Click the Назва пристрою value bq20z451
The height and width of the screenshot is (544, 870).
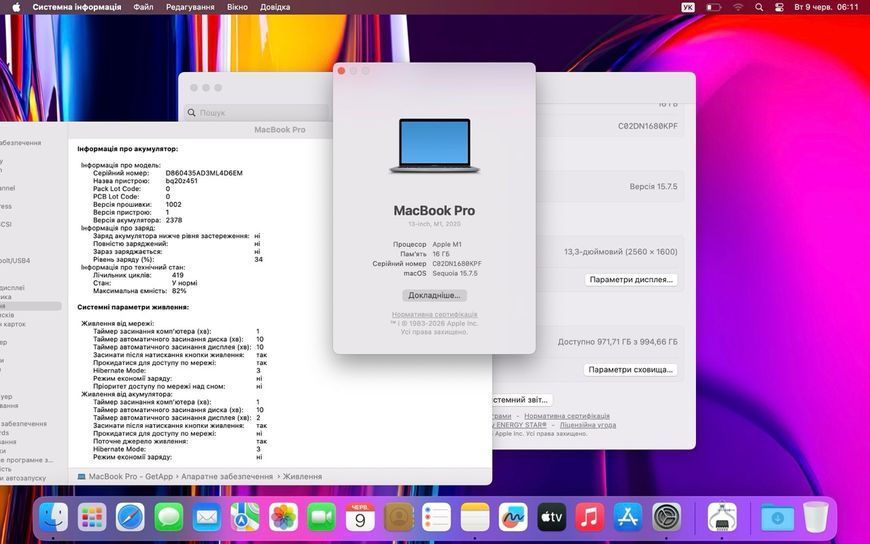click(x=181, y=181)
